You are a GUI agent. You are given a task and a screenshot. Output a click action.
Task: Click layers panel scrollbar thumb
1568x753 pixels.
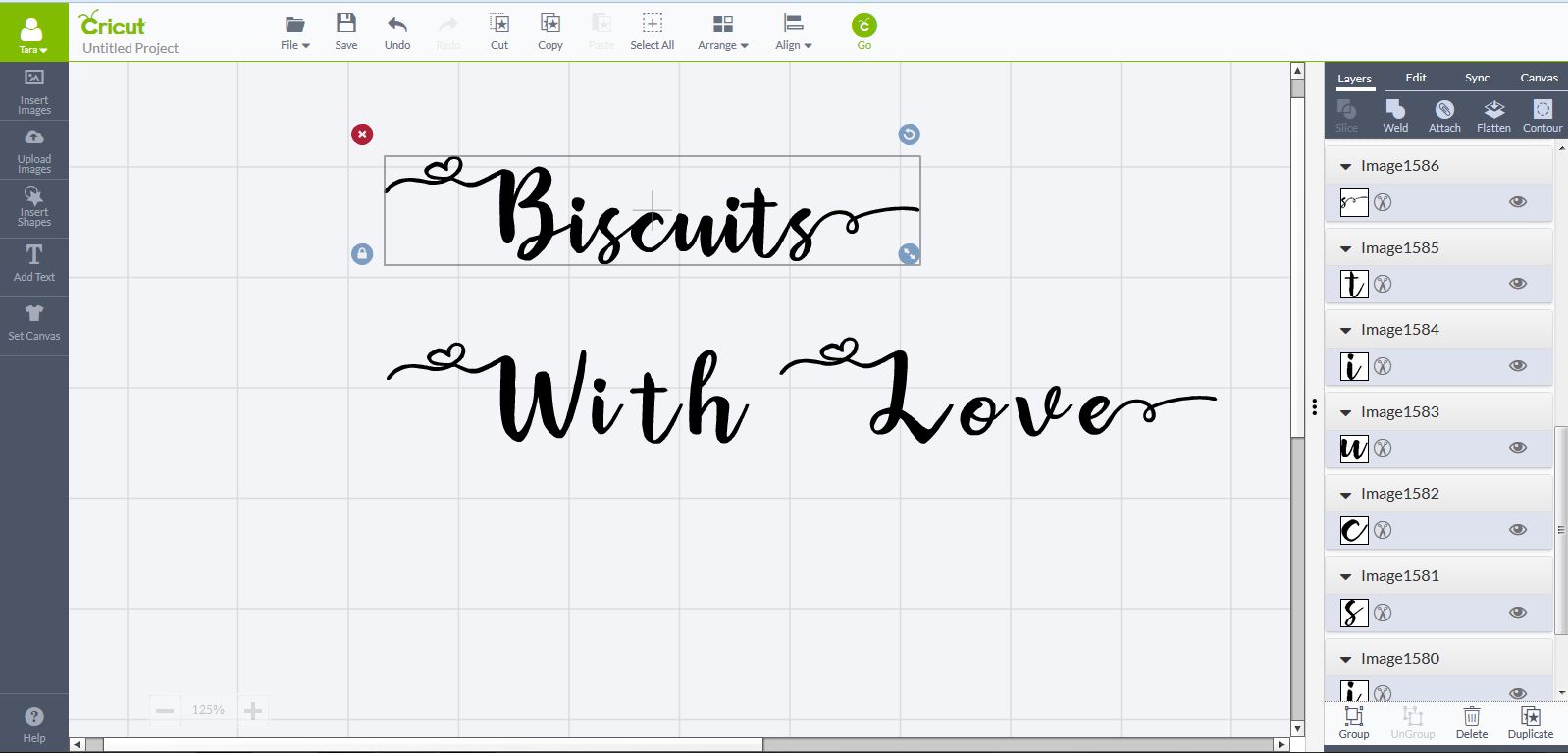coord(1561,530)
